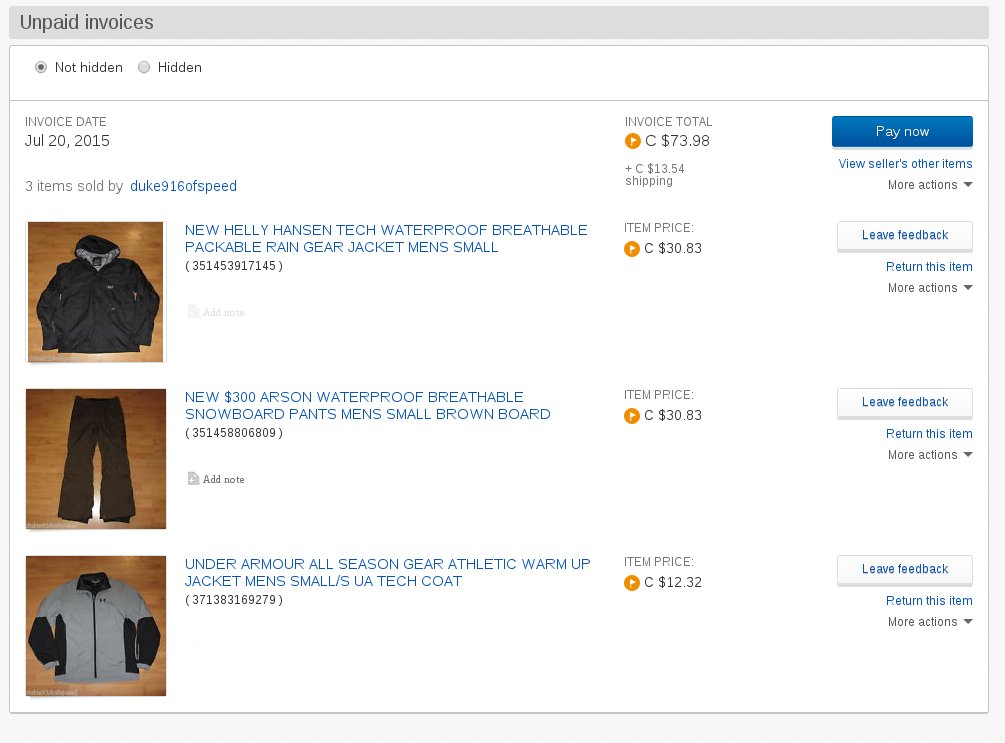Leave feedback for Under Armour jacket
The width and height of the screenshot is (1005, 743).
point(904,569)
